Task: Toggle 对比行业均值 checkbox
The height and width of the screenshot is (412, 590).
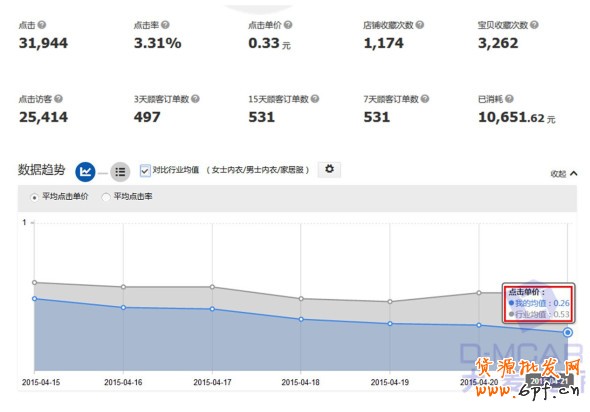Action: coord(145,170)
